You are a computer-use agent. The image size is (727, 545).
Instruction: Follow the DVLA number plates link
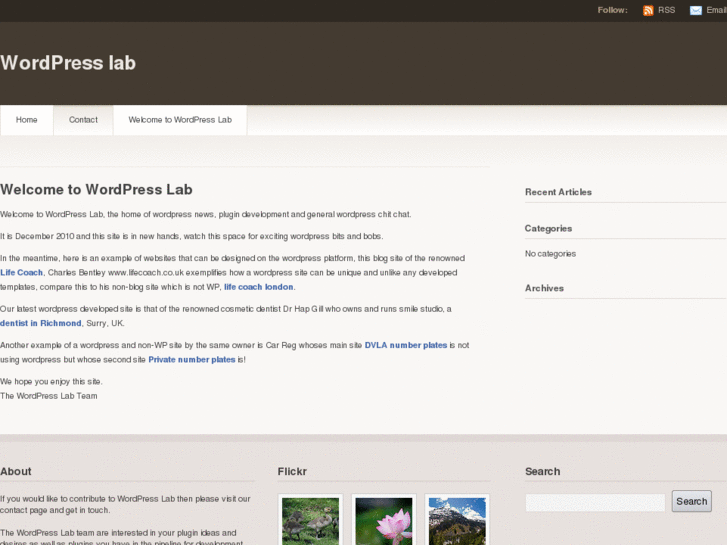coord(406,345)
